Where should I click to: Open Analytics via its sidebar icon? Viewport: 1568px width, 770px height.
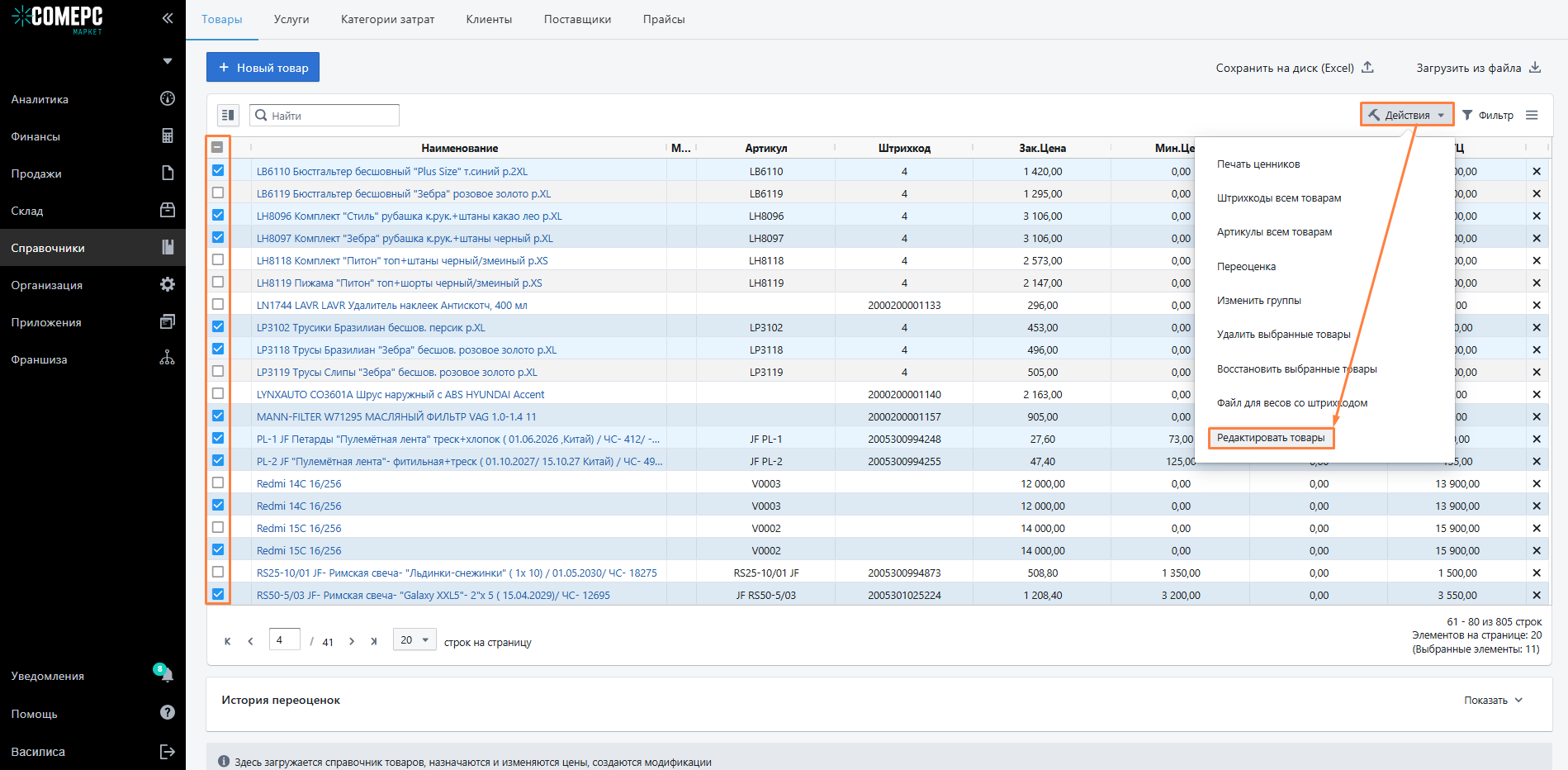pos(168,99)
